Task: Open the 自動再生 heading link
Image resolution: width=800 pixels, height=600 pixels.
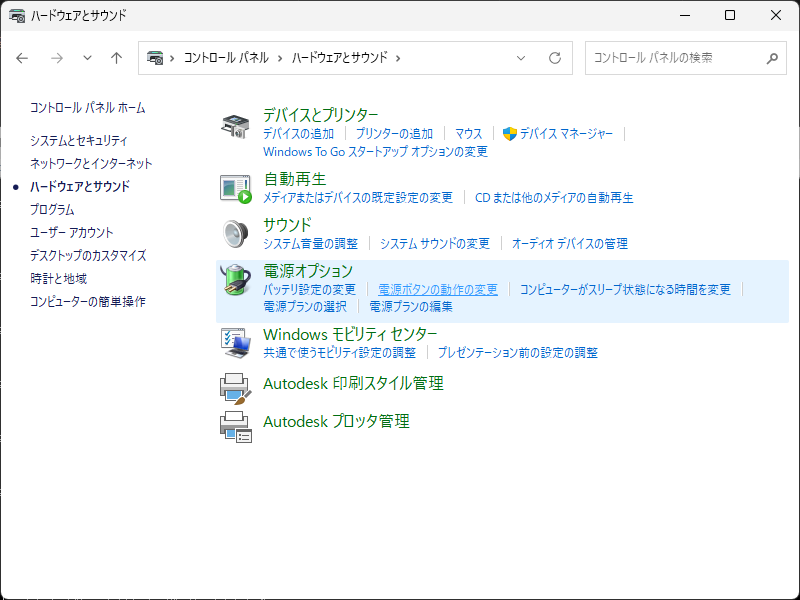Action: coord(295,179)
